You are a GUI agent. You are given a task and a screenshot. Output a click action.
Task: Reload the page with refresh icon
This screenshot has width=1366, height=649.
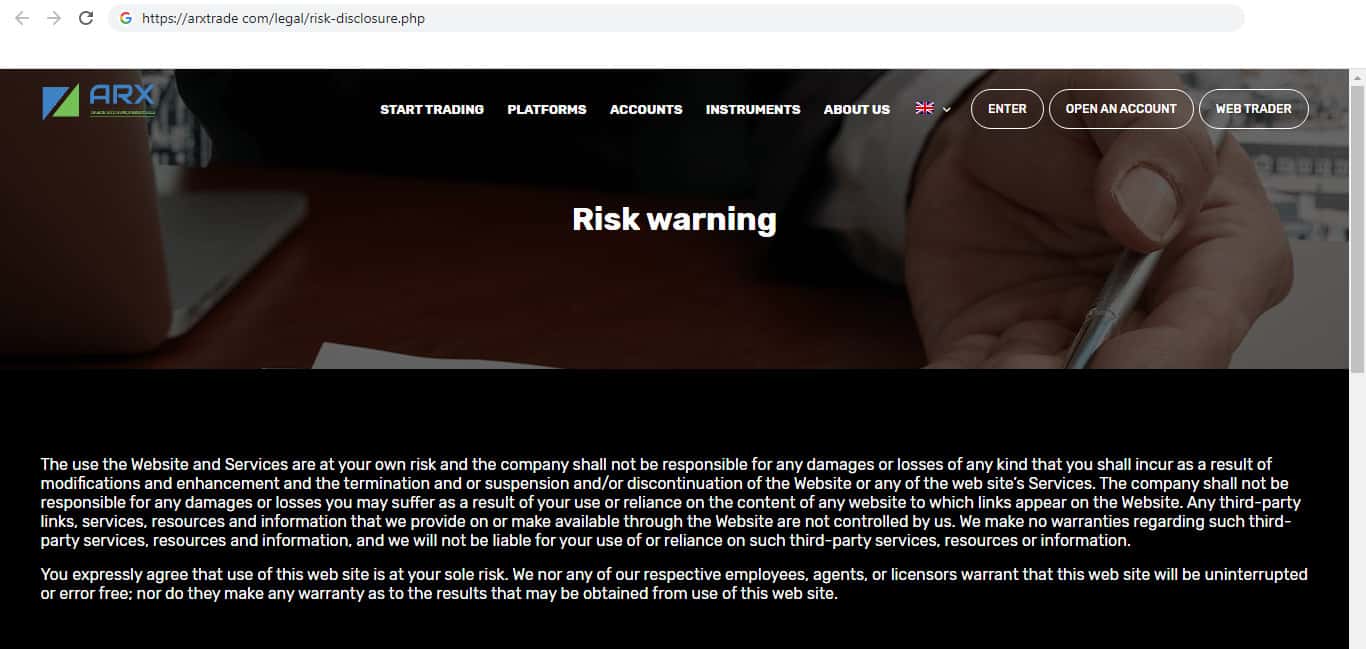(x=86, y=18)
